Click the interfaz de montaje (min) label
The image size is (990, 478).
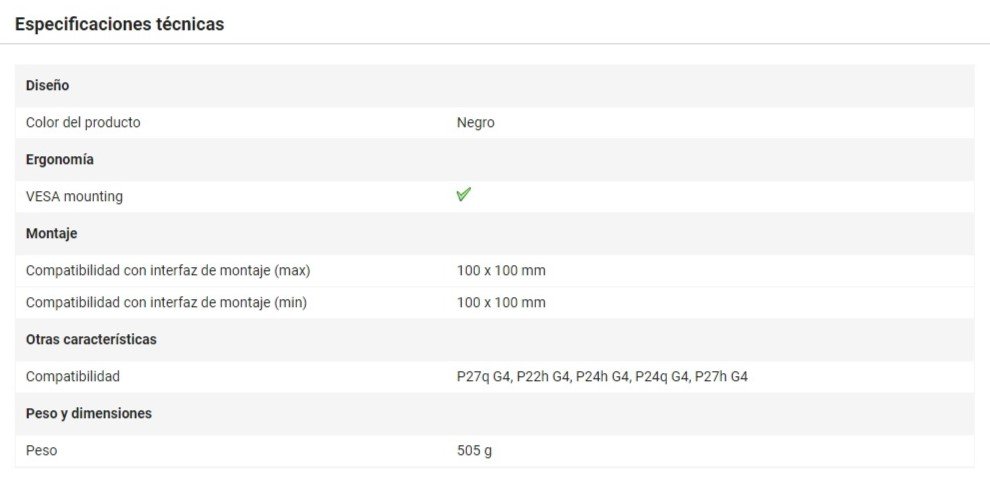point(166,303)
